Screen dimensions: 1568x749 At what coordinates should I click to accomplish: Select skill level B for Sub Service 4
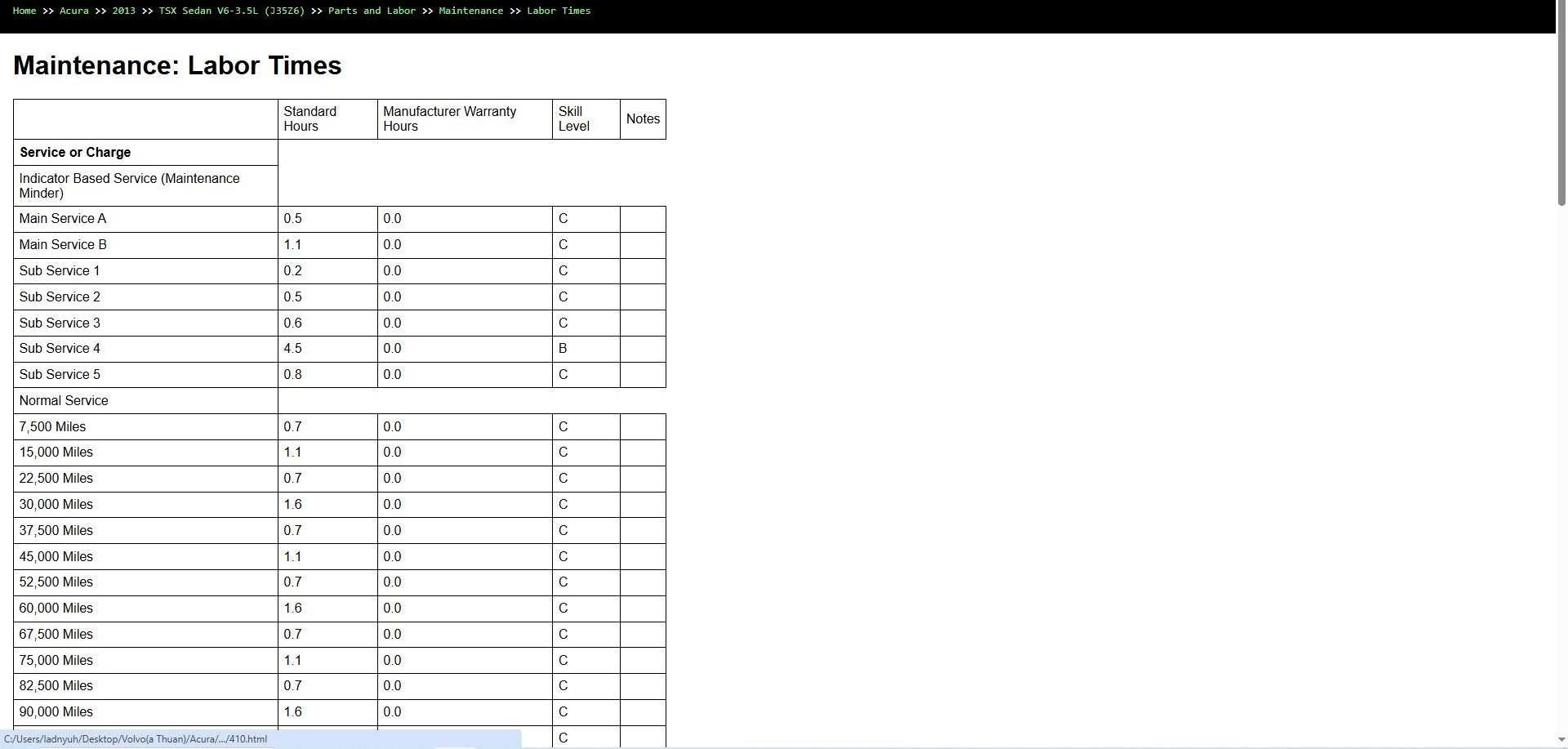click(563, 349)
